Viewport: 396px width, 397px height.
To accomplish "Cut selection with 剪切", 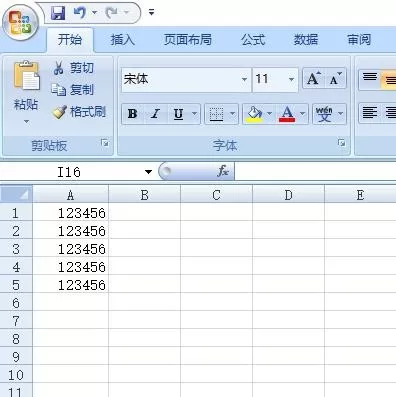I will click(x=73, y=68).
